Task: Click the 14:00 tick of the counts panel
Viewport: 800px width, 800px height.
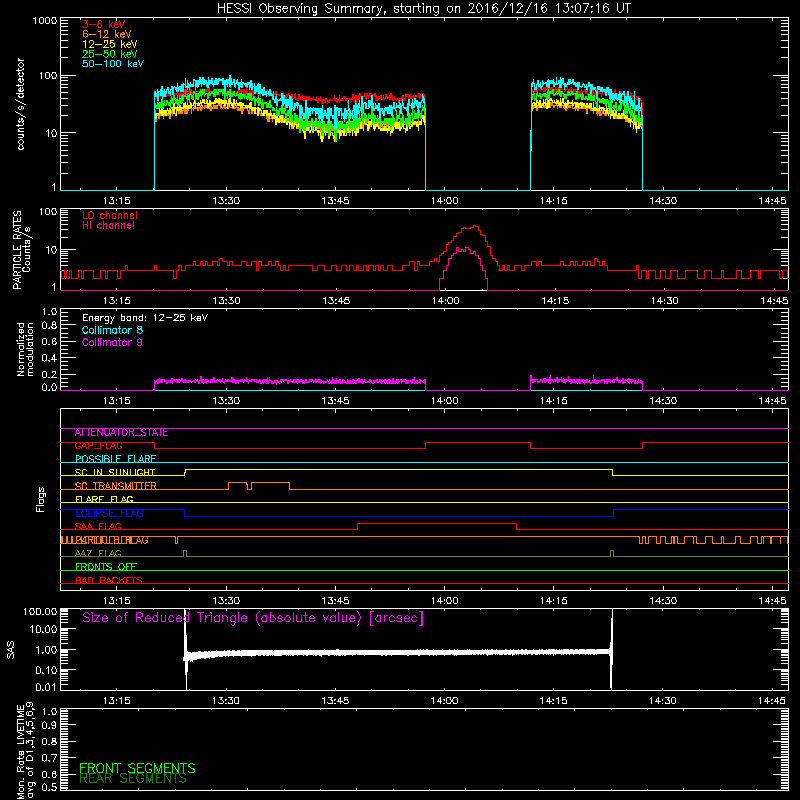Action: click(x=444, y=201)
